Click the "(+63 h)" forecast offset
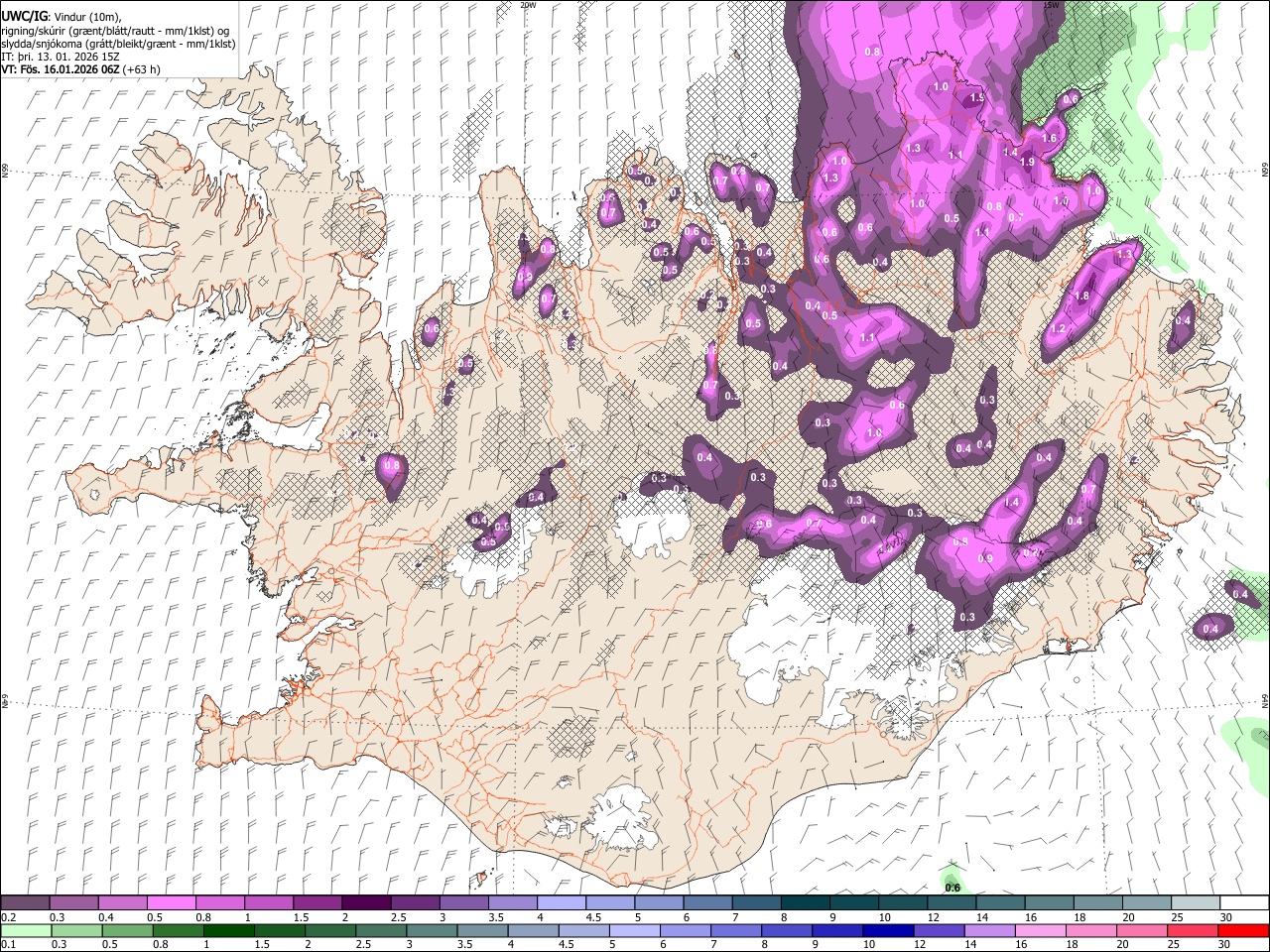Viewport: 1270px width, 952px height. click(143, 69)
